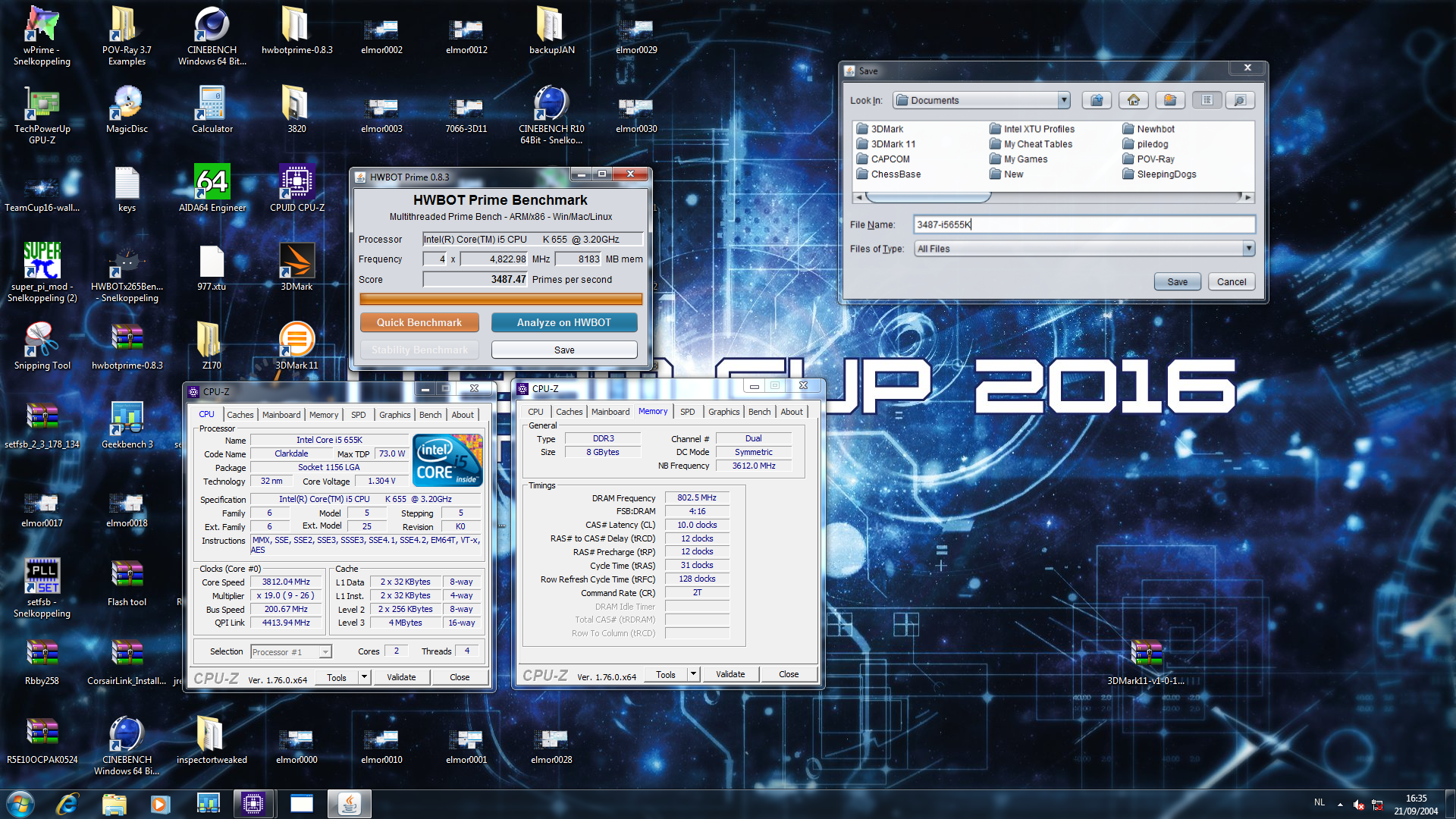
Task: Open Mainboard tab in left CPU-Z
Action: coord(281,415)
